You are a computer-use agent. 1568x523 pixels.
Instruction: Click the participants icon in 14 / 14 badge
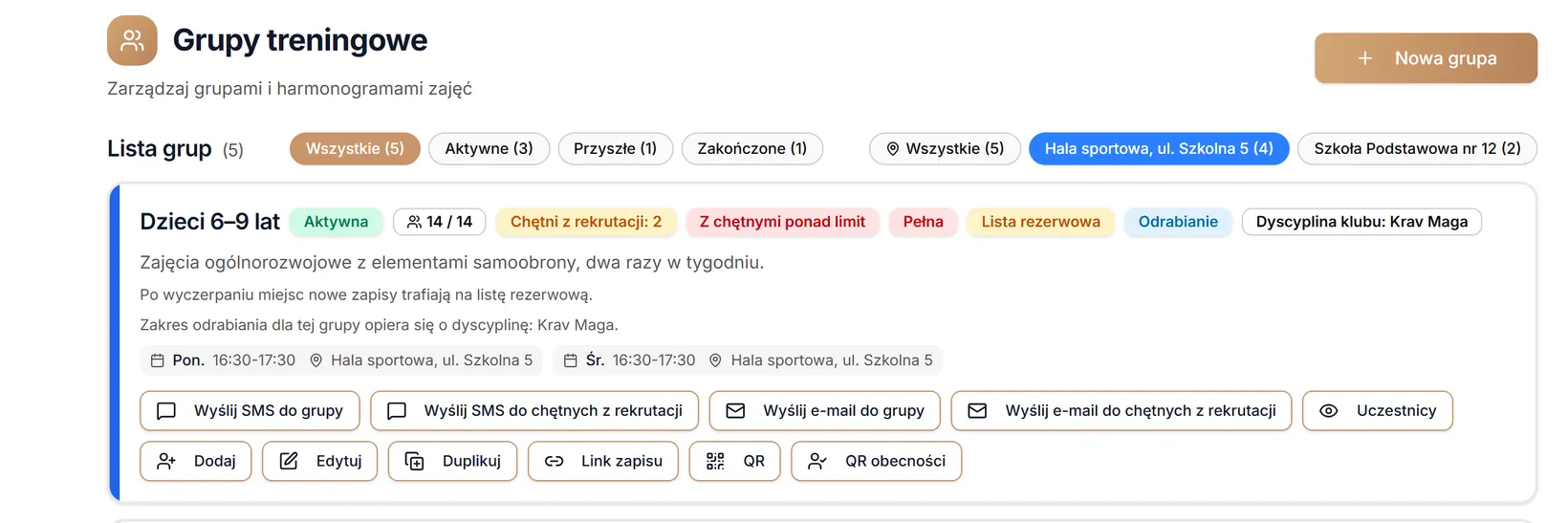point(414,222)
